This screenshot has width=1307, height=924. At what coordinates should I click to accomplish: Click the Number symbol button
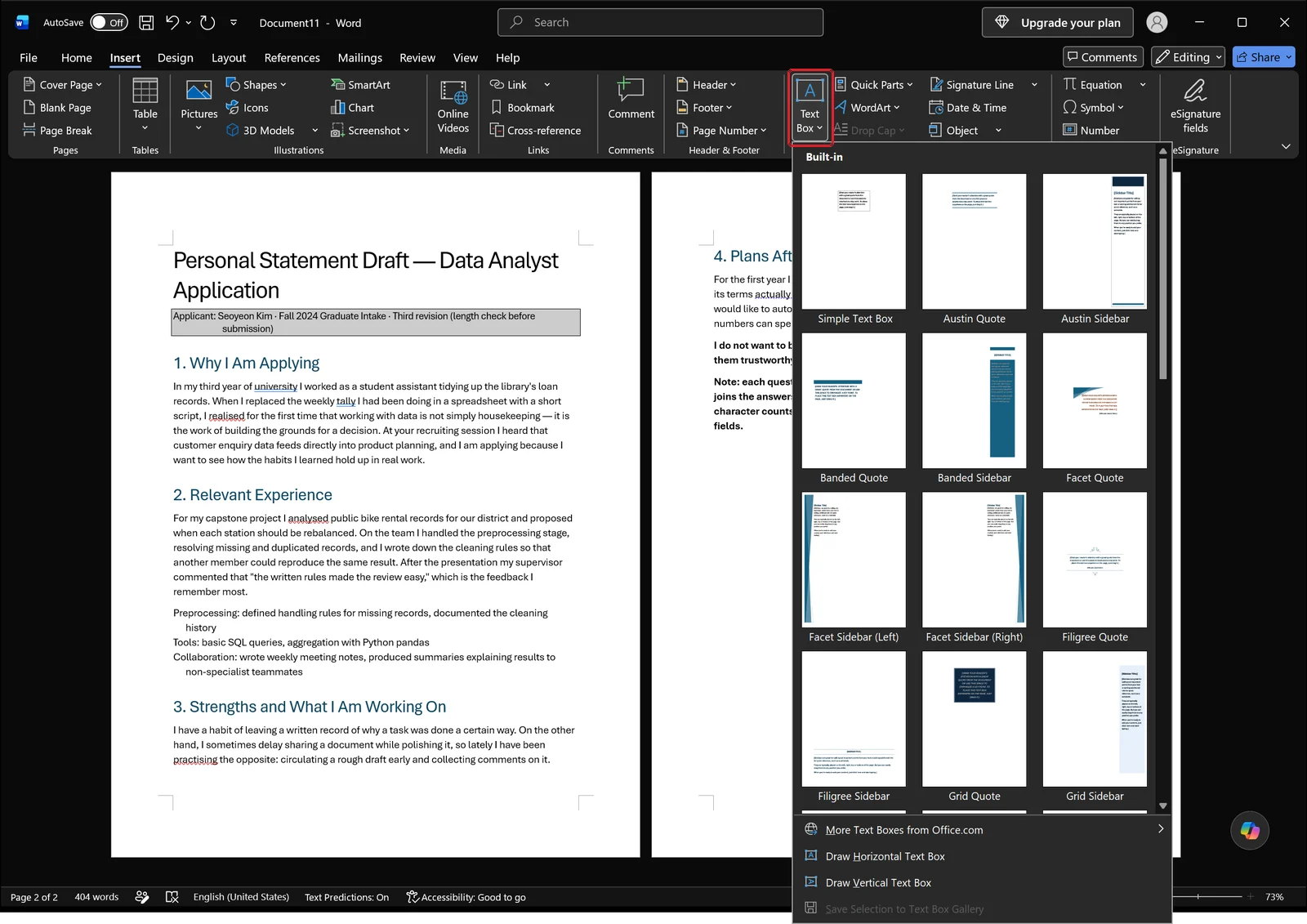pyautogui.click(x=1091, y=131)
